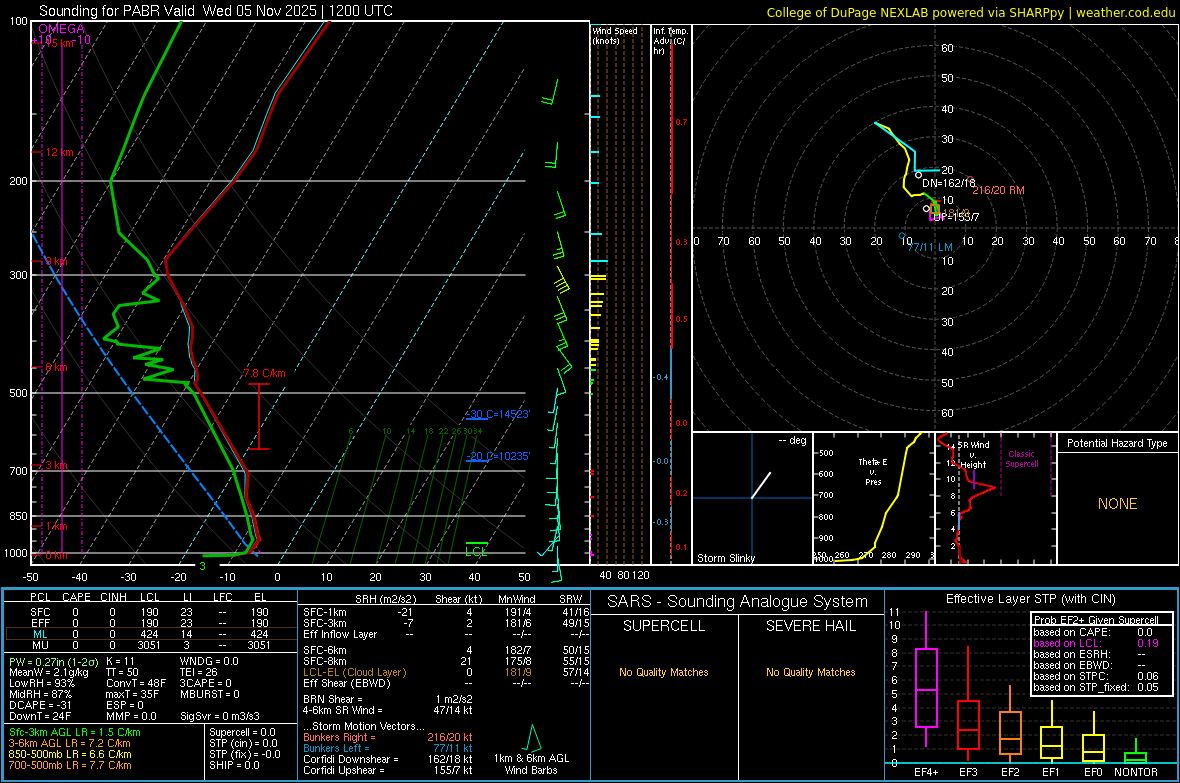Click the 'UP=155/7' hodograph label
The image size is (1180, 783).
pyautogui.click(x=956, y=217)
